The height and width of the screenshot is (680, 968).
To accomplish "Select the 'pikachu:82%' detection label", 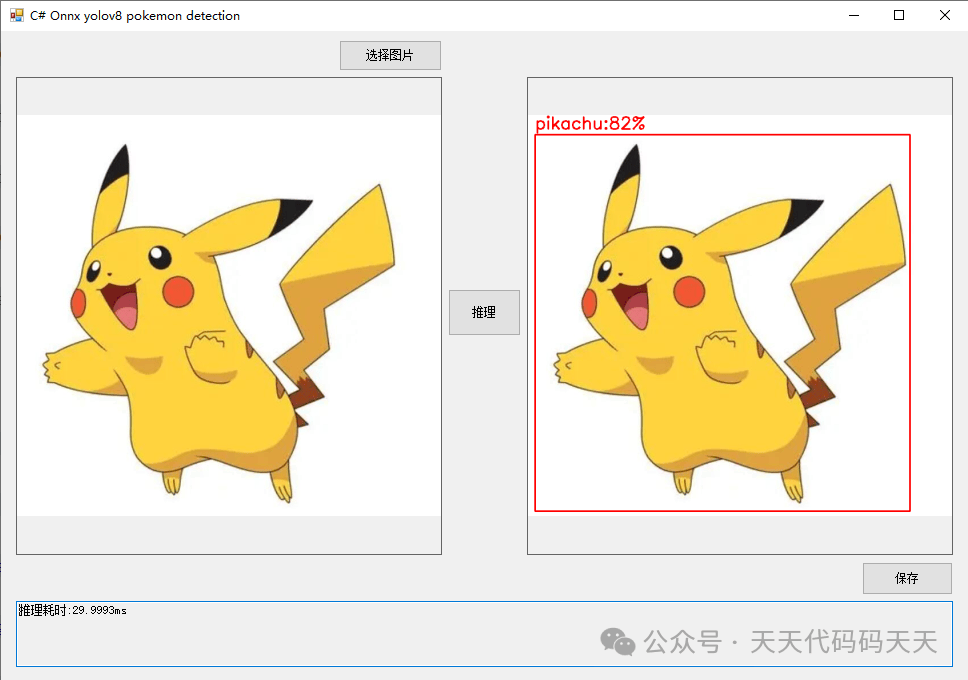I will pyautogui.click(x=590, y=124).
